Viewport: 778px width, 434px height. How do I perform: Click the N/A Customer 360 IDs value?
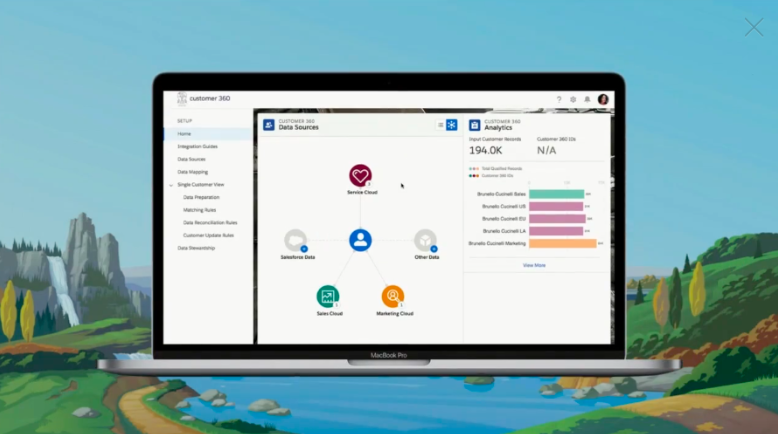click(546, 150)
